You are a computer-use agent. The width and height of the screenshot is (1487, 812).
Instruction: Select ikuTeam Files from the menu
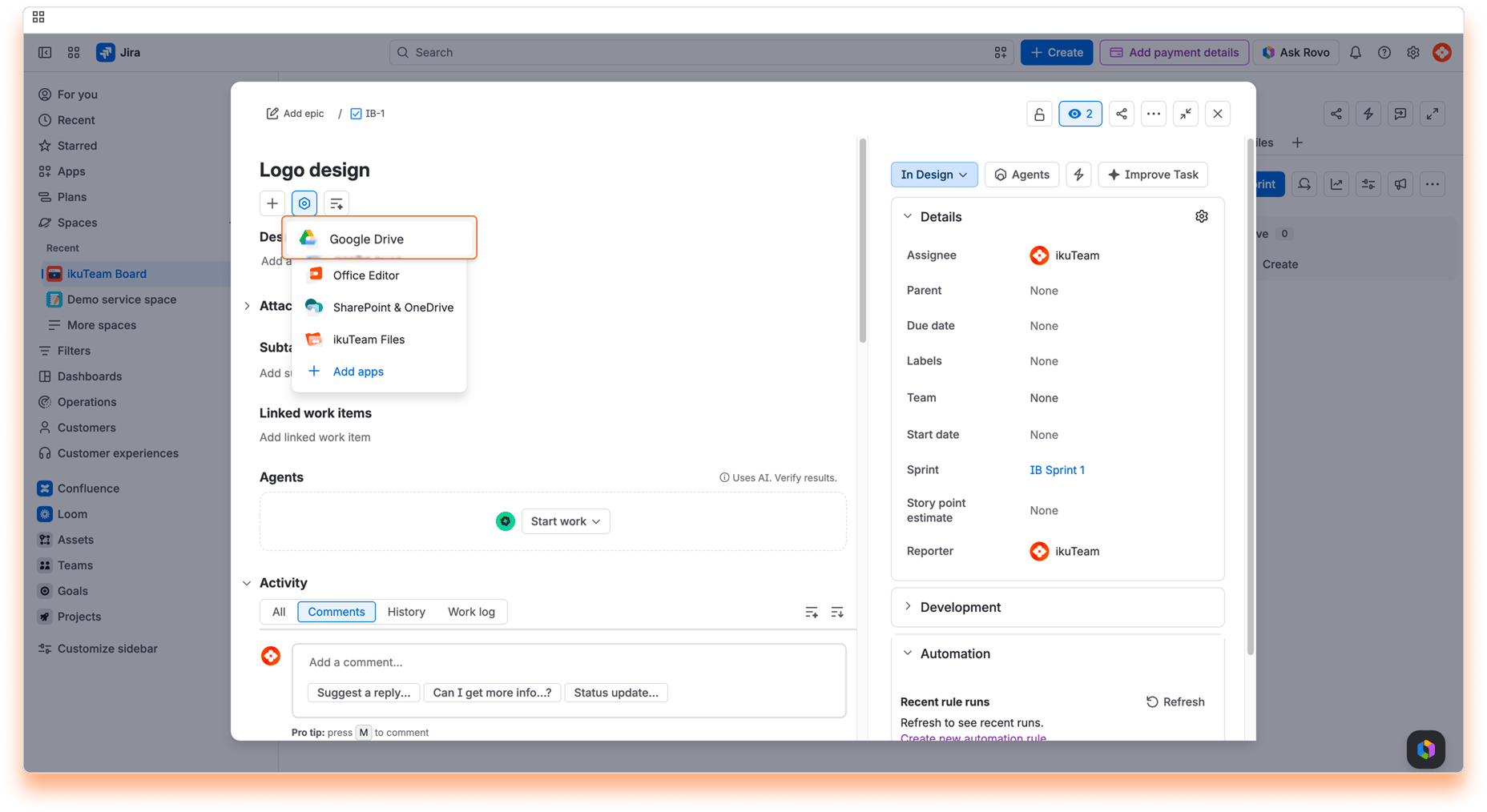379,339
